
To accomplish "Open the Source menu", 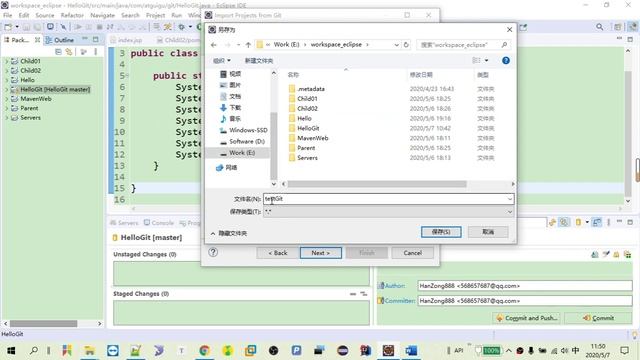I will pos(45,15).
